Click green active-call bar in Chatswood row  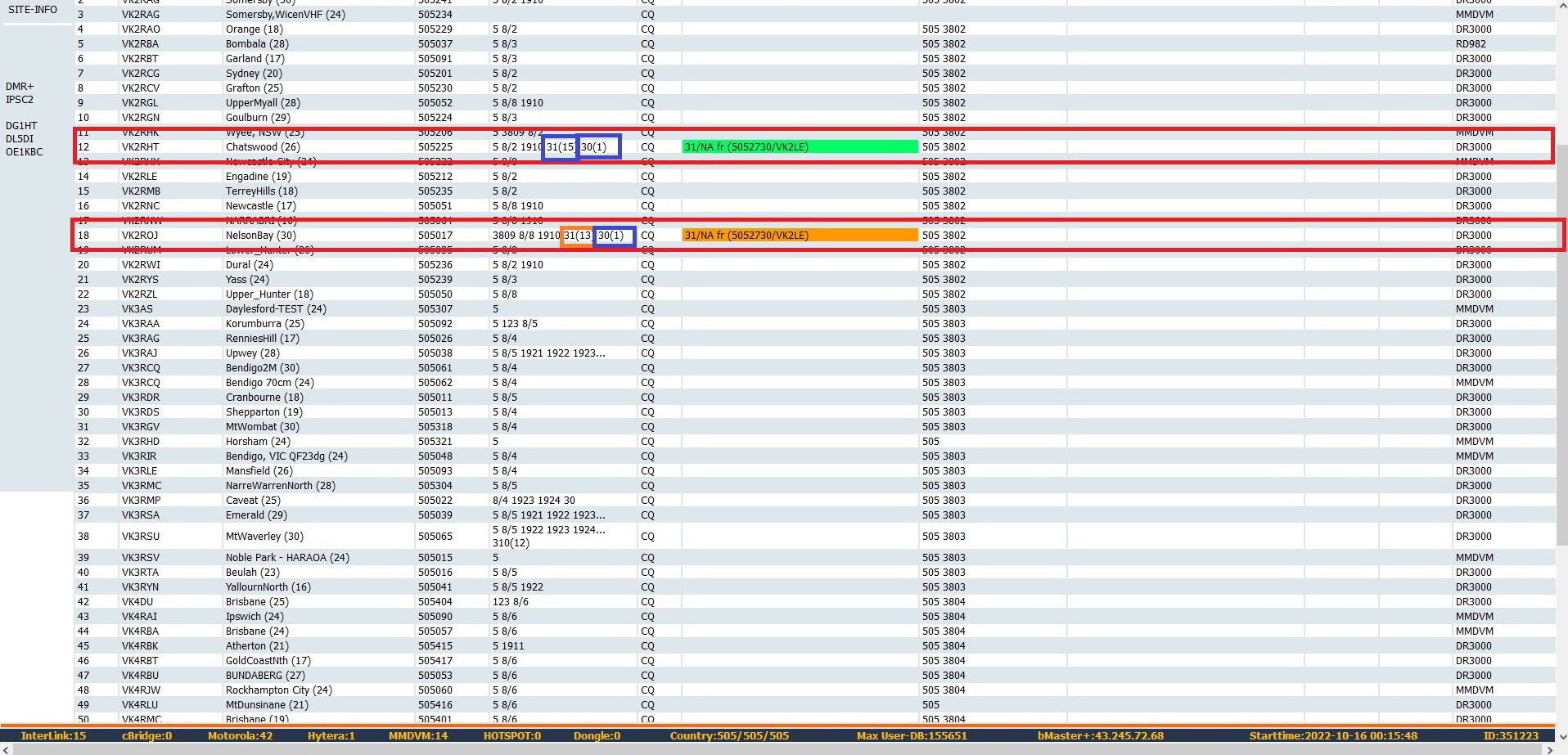(800, 147)
